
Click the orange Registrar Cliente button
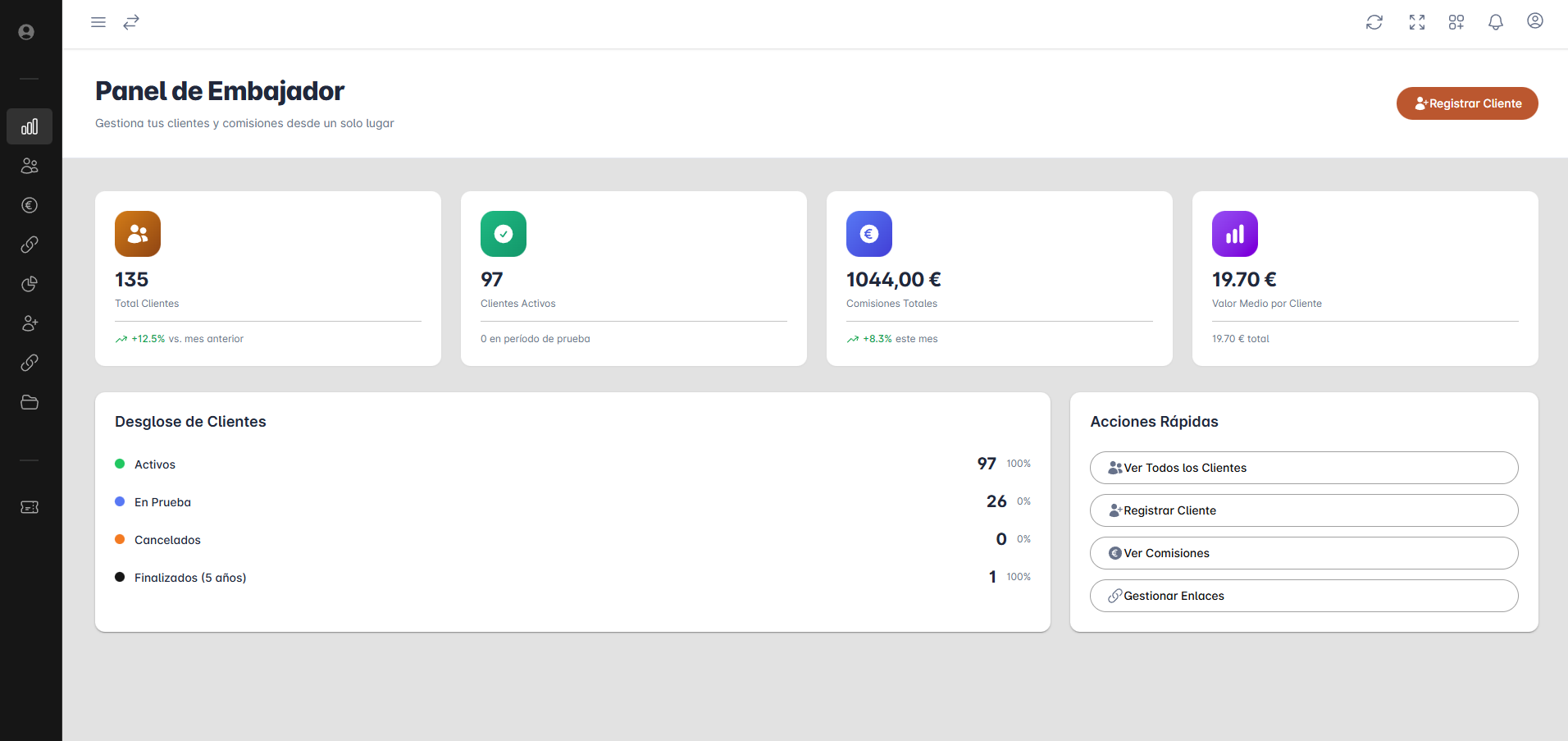click(1467, 103)
